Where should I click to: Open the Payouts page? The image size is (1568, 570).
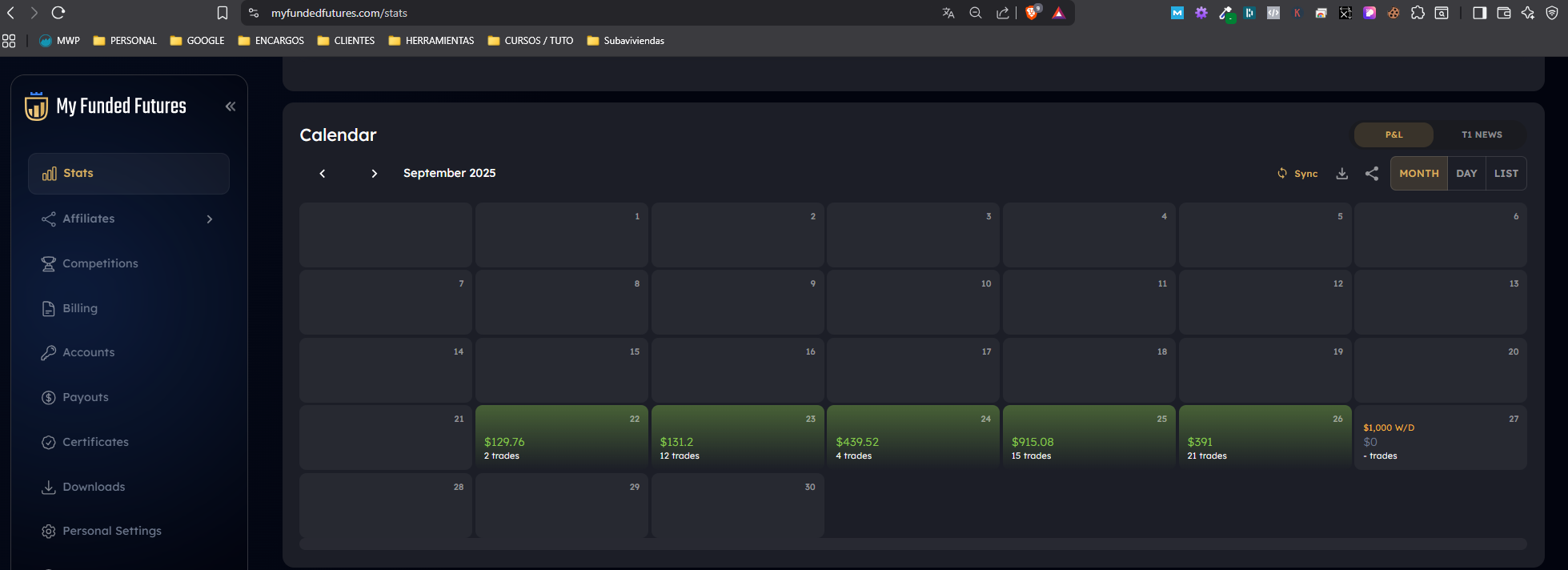86,397
